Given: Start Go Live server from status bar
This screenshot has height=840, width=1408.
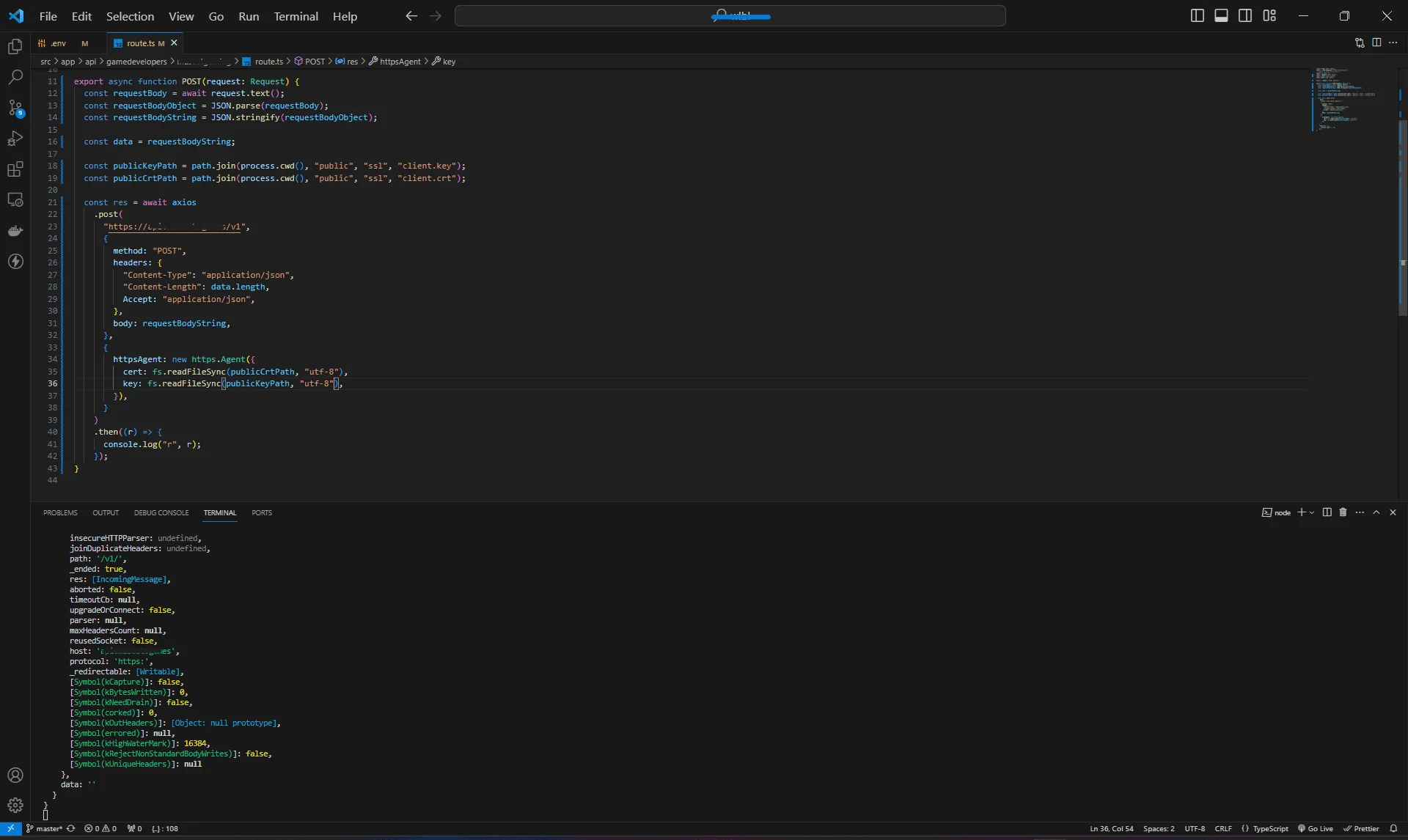Looking at the screenshot, I should [1316, 829].
